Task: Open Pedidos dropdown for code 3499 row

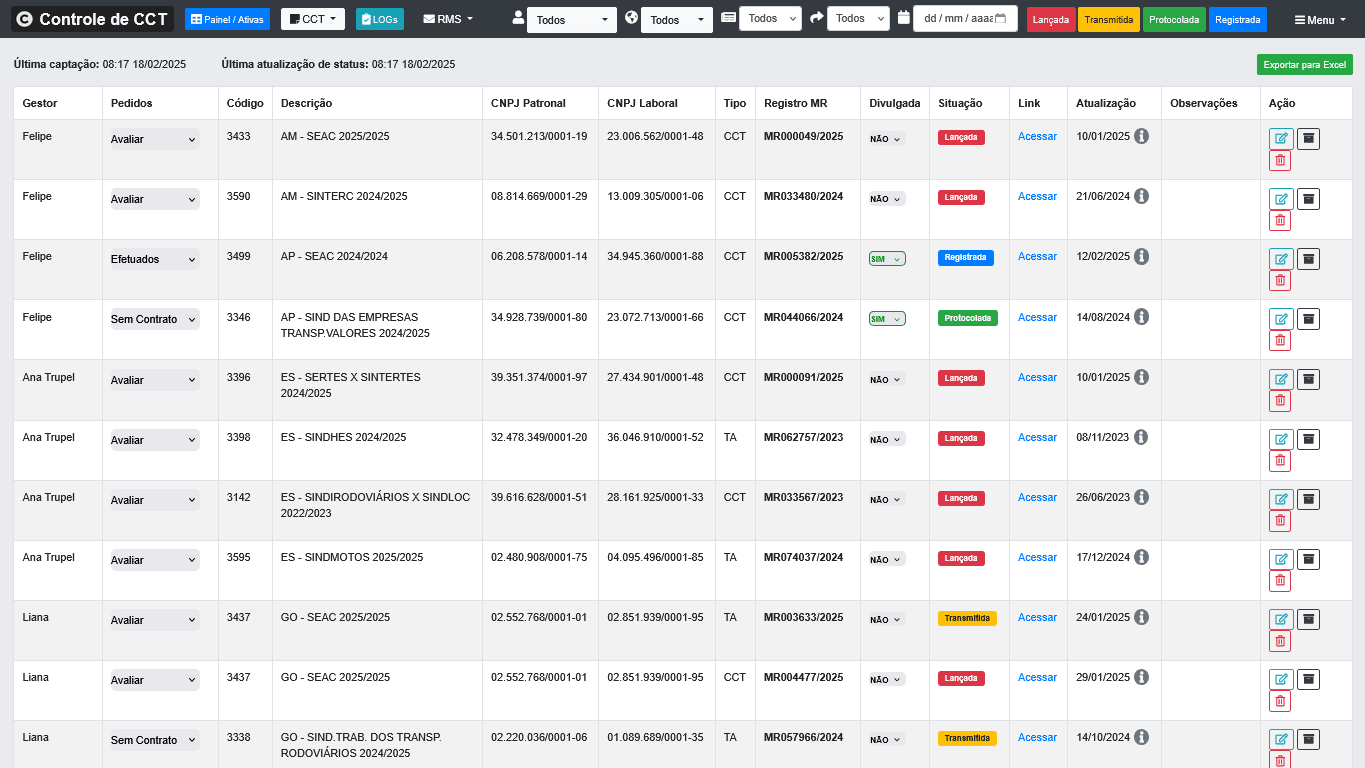Action: click(155, 259)
